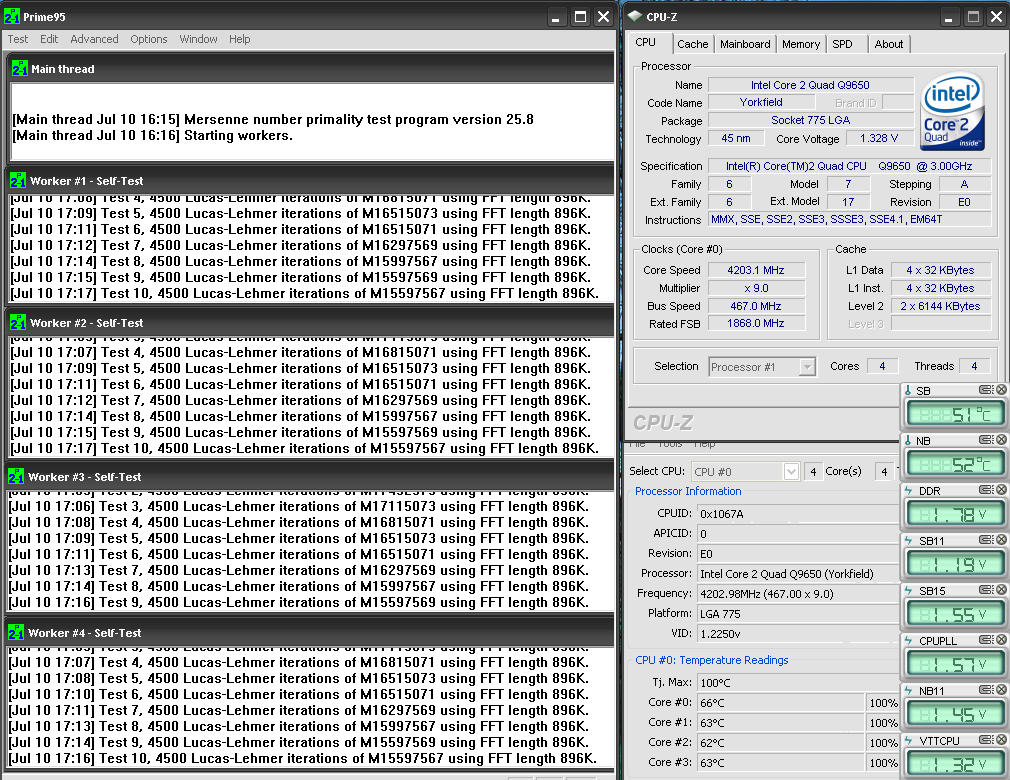Click the DDR gadget display reading 1.78 V

pos(955,514)
